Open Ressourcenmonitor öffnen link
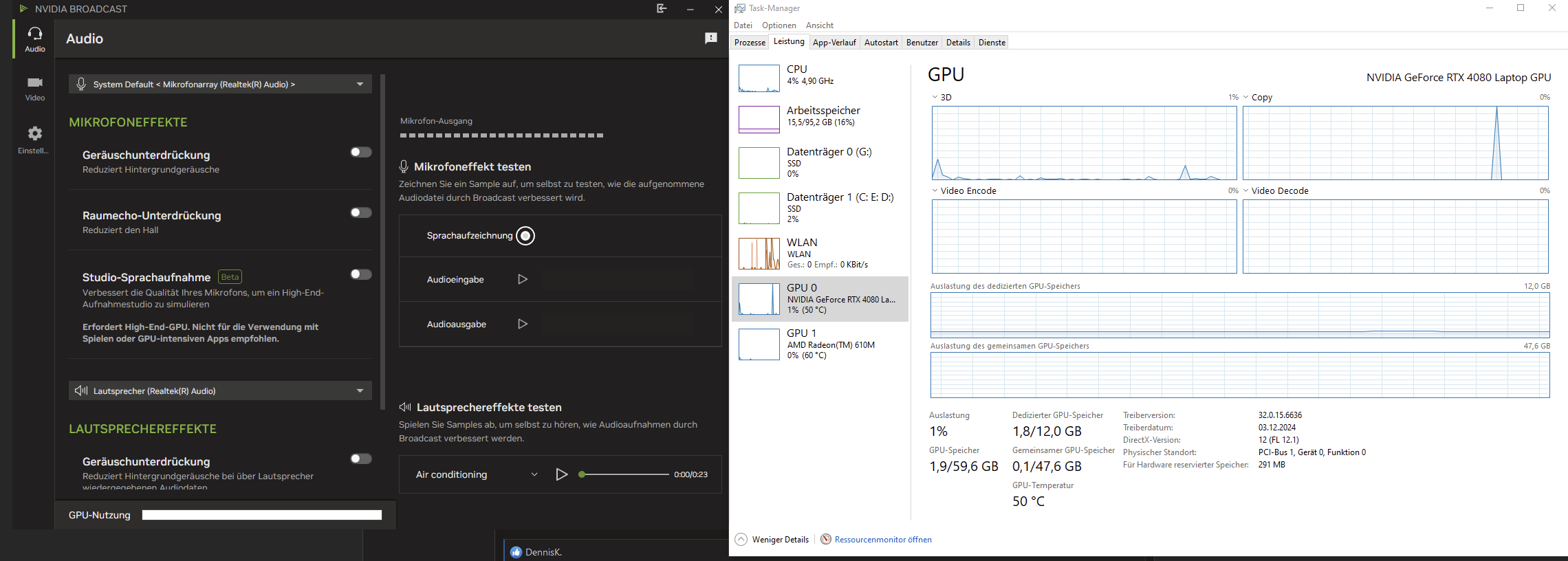1568x561 pixels. click(x=883, y=540)
